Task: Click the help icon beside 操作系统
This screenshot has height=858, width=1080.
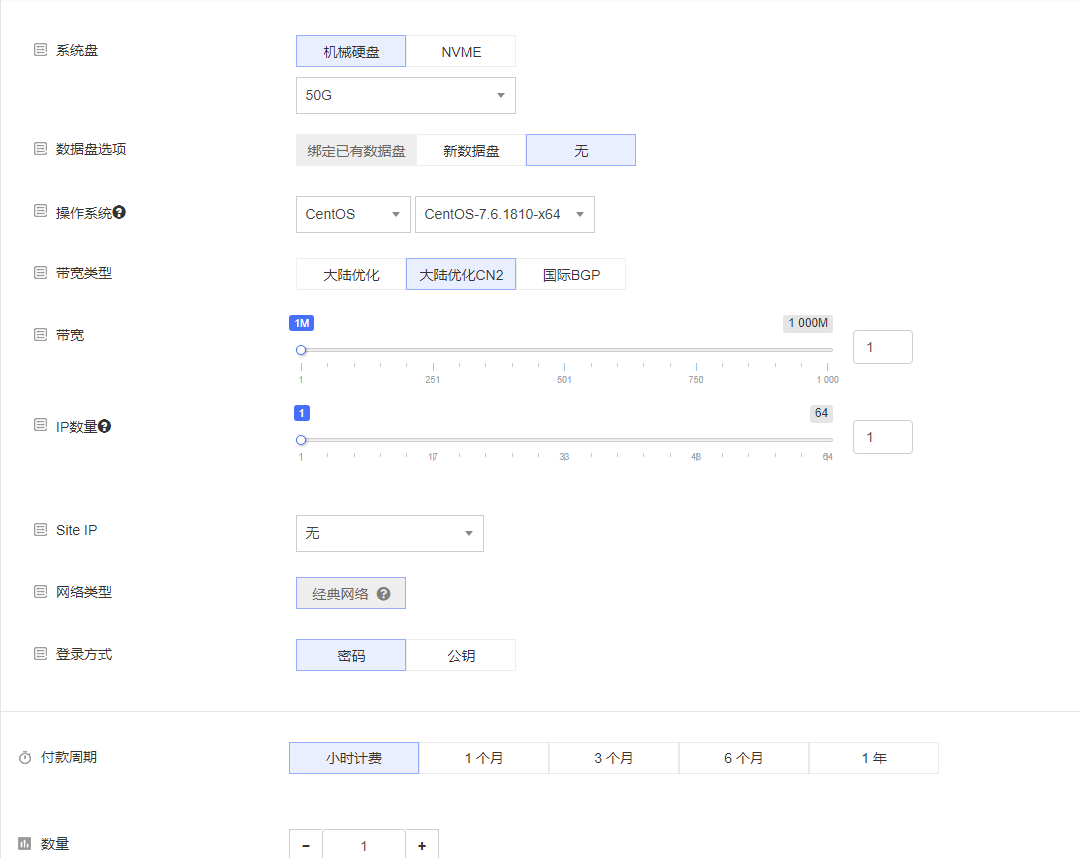Action: coord(119,212)
